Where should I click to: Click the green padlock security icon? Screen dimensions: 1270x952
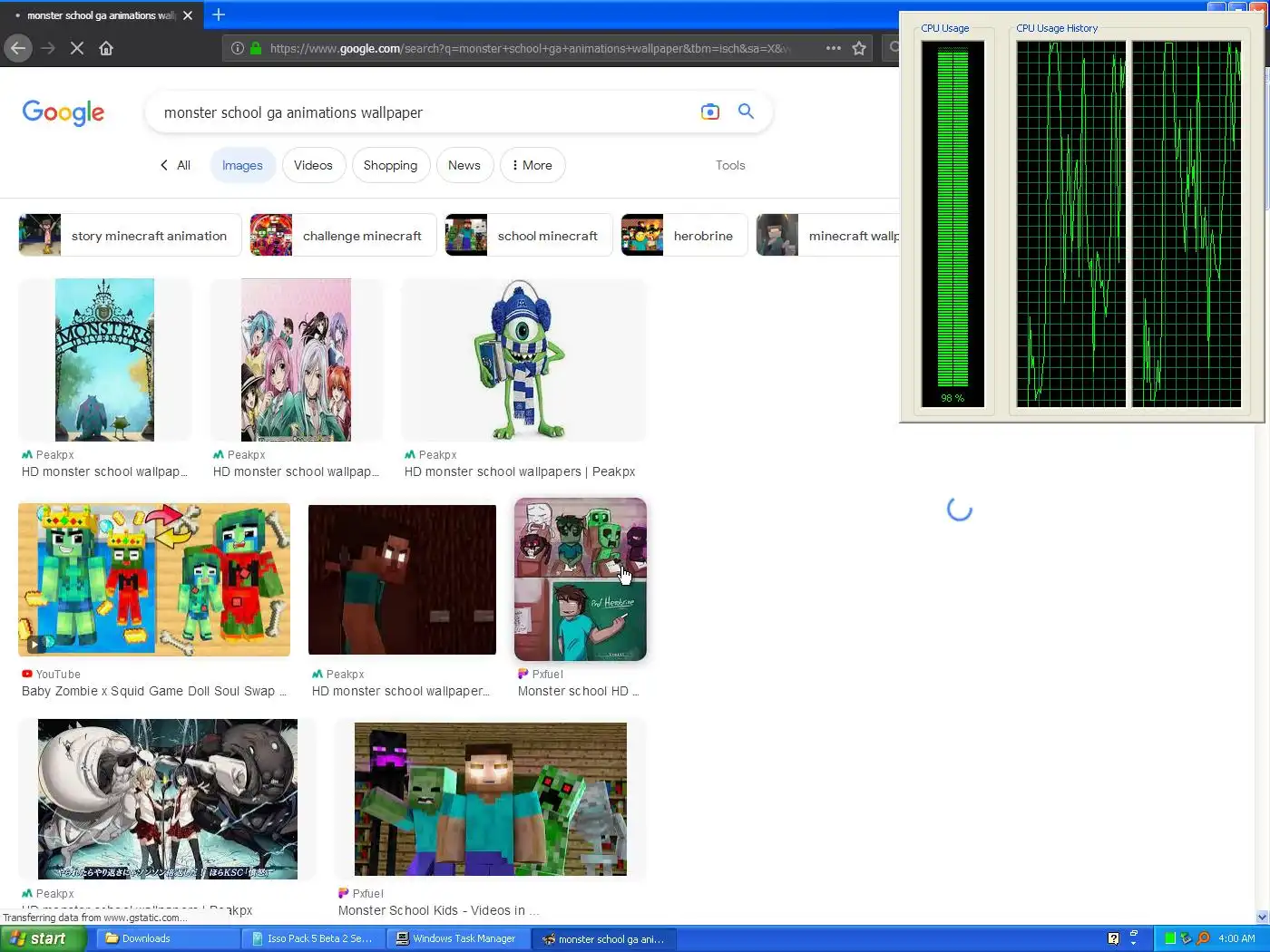pos(256,48)
